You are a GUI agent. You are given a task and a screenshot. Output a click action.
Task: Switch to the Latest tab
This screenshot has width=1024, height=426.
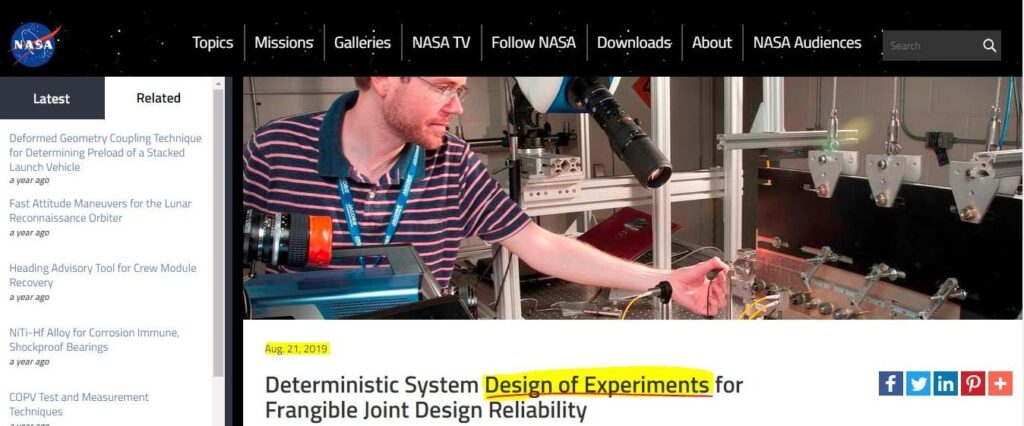coord(52,98)
